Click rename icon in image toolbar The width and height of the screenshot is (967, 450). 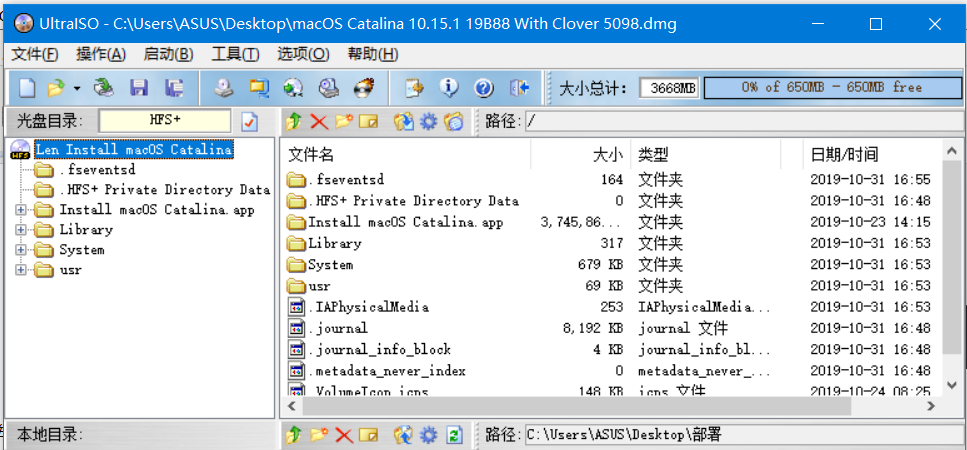tap(368, 122)
